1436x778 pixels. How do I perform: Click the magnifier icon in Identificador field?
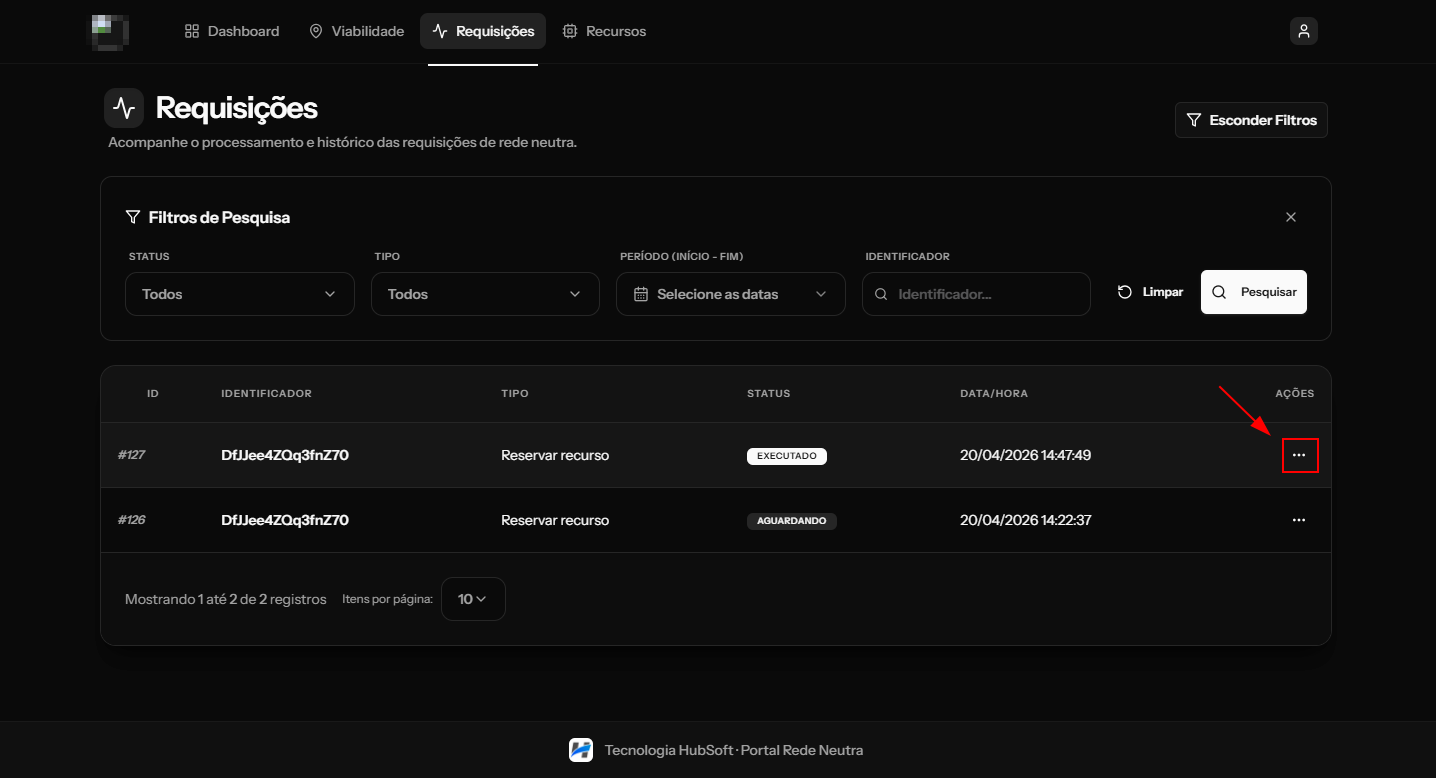point(881,295)
